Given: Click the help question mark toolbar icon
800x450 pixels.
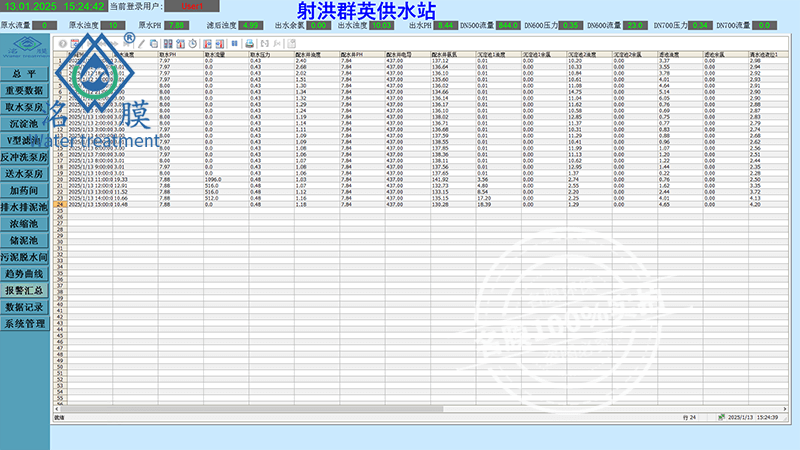Looking at the screenshot, I should point(62,44).
